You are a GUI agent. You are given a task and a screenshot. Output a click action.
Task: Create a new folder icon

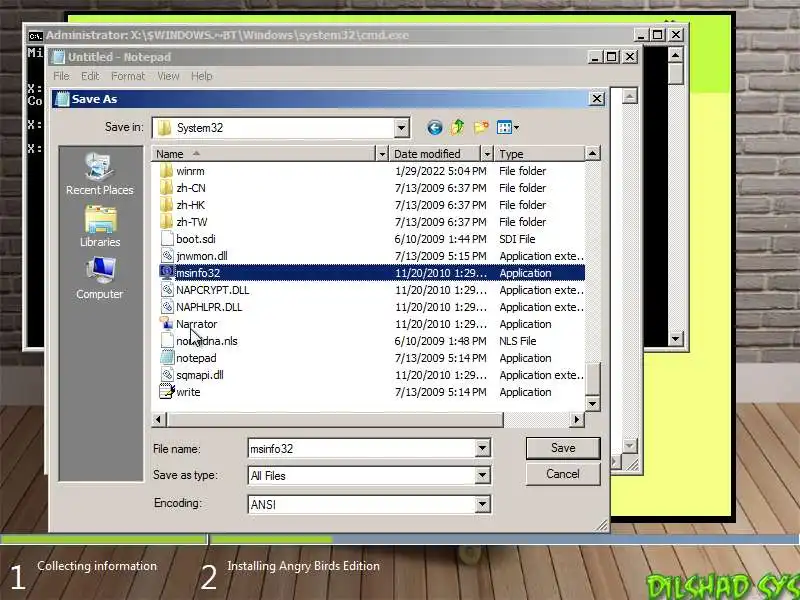pyautogui.click(x=481, y=127)
